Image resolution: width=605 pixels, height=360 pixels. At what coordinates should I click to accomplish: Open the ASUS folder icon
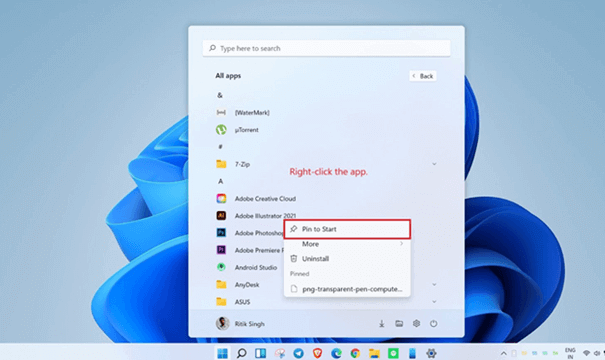pos(221,301)
